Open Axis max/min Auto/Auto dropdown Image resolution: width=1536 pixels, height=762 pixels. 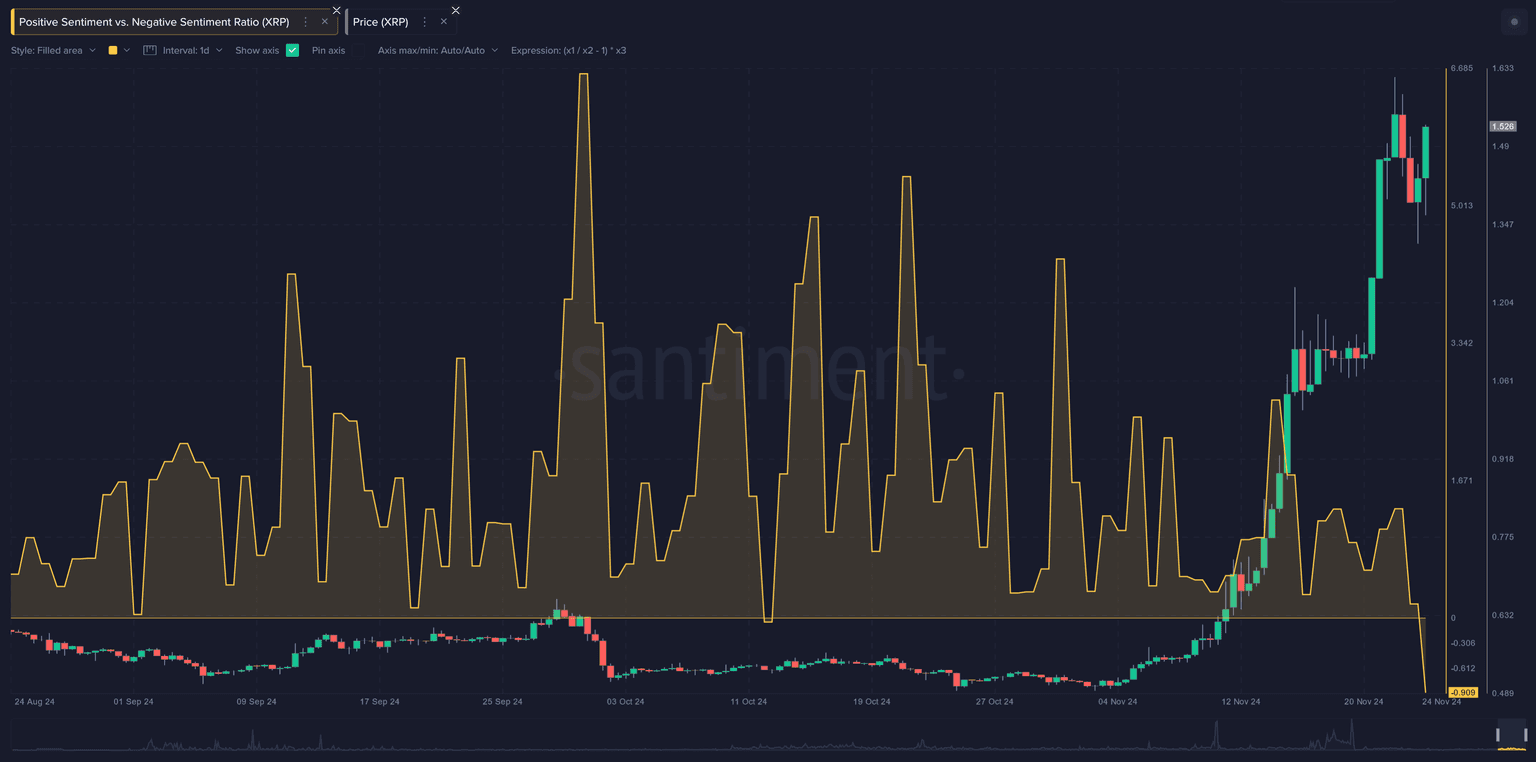pos(437,50)
